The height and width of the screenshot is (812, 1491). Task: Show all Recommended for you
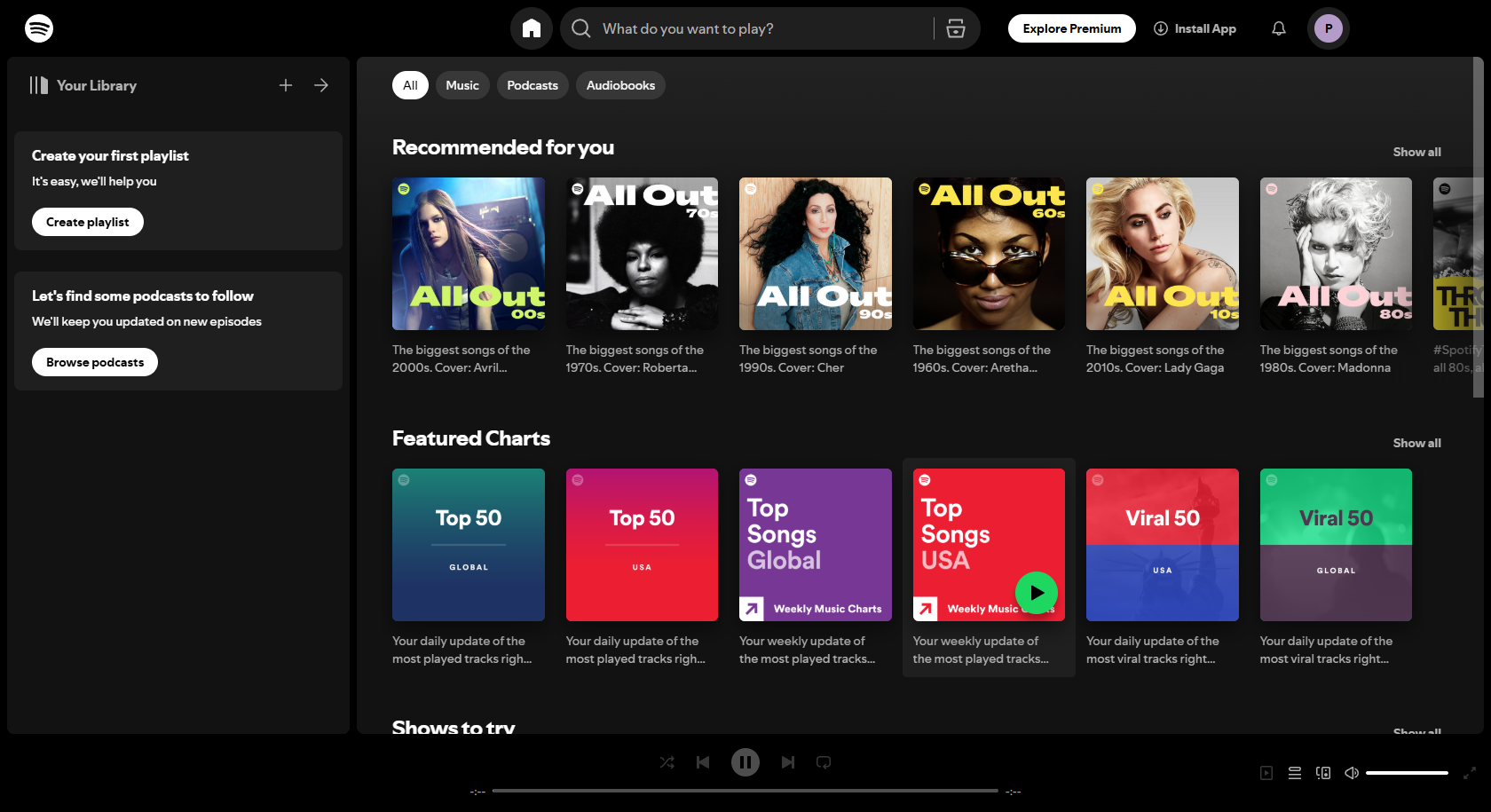pyautogui.click(x=1416, y=152)
